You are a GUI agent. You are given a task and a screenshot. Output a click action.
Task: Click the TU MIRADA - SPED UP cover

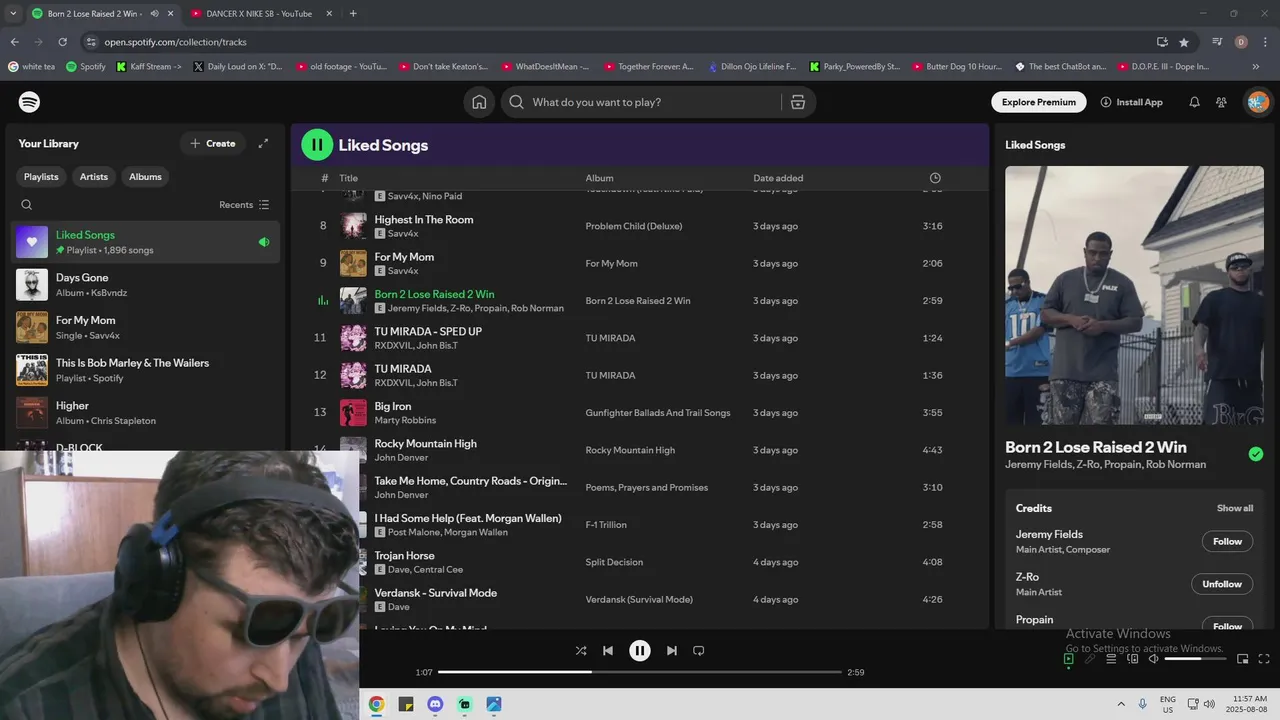[x=353, y=338]
